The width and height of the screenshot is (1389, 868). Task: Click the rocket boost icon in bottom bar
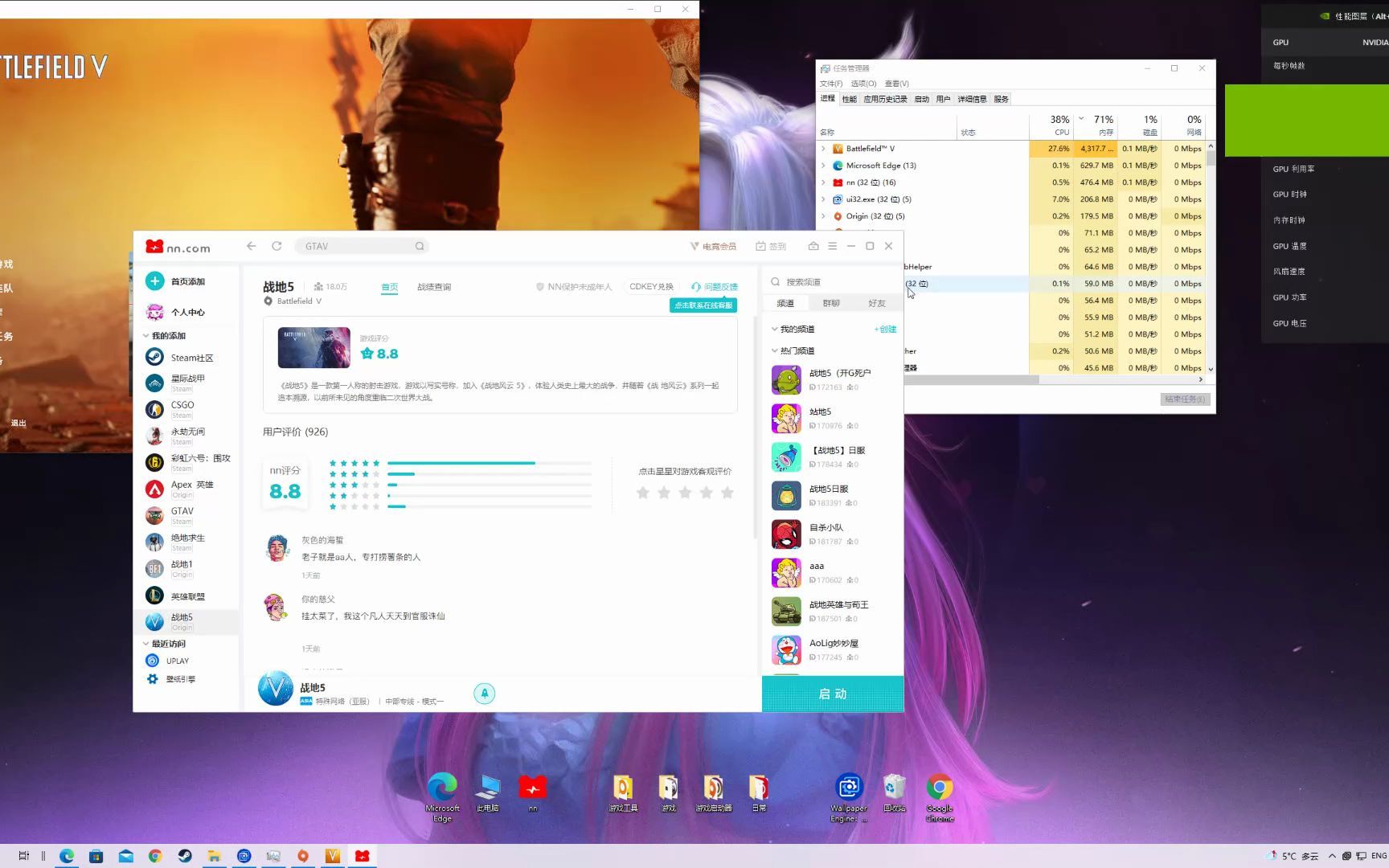point(484,694)
